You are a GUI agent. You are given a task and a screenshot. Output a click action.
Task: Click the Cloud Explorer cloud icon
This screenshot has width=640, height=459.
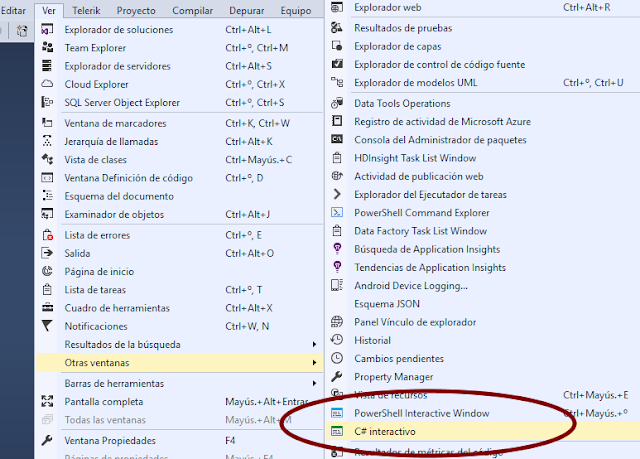(x=47, y=84)
